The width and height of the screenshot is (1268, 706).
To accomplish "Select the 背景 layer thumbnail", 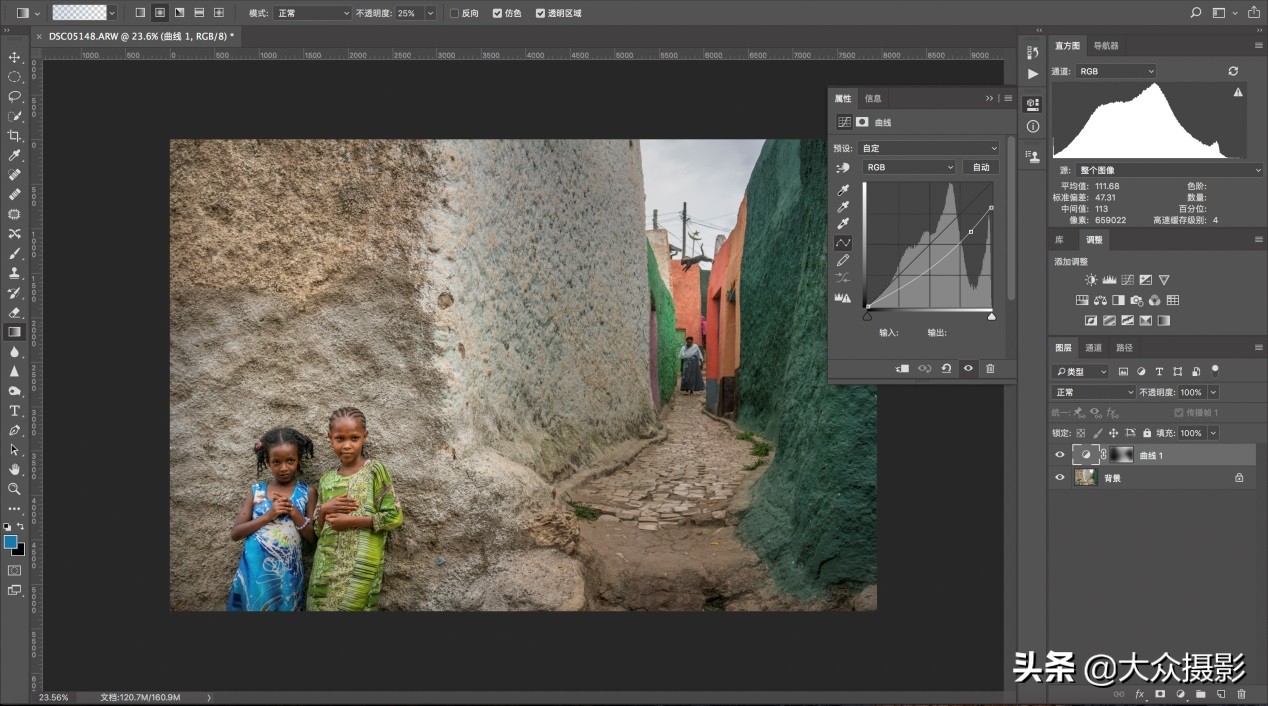I will (x=1085, y=478).
